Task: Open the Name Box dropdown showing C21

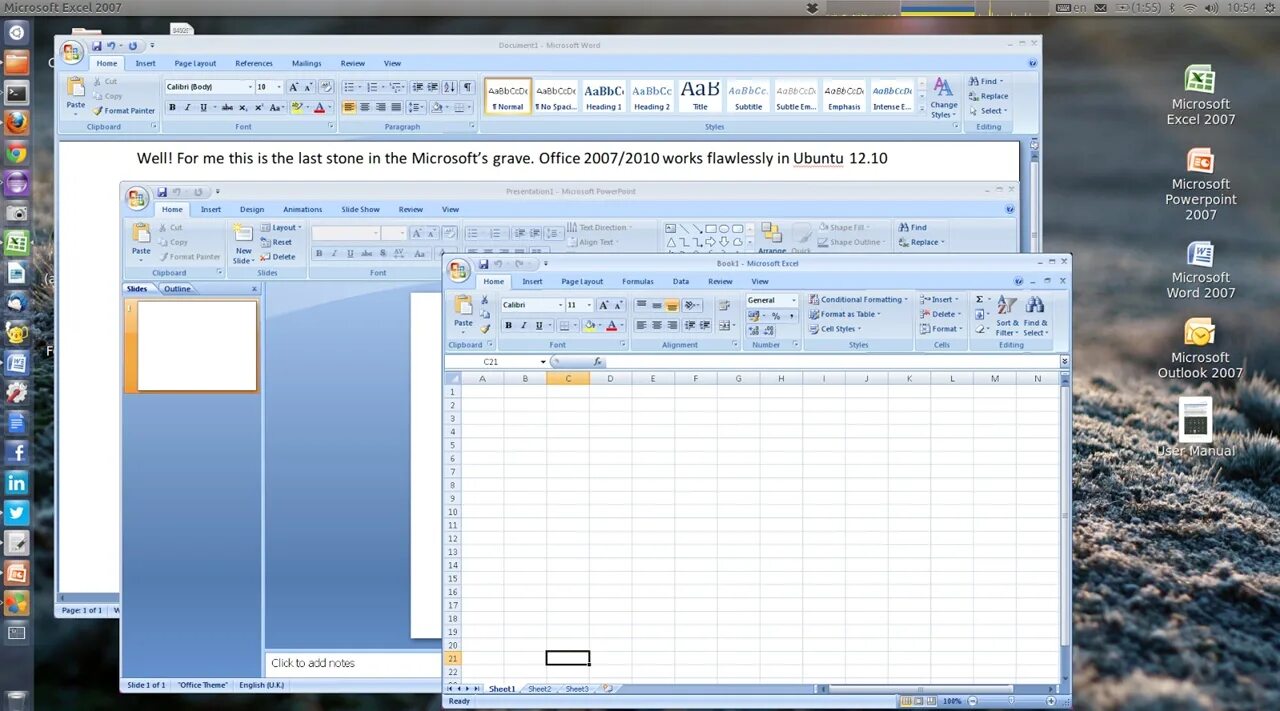Action: [x=543, y=362]
